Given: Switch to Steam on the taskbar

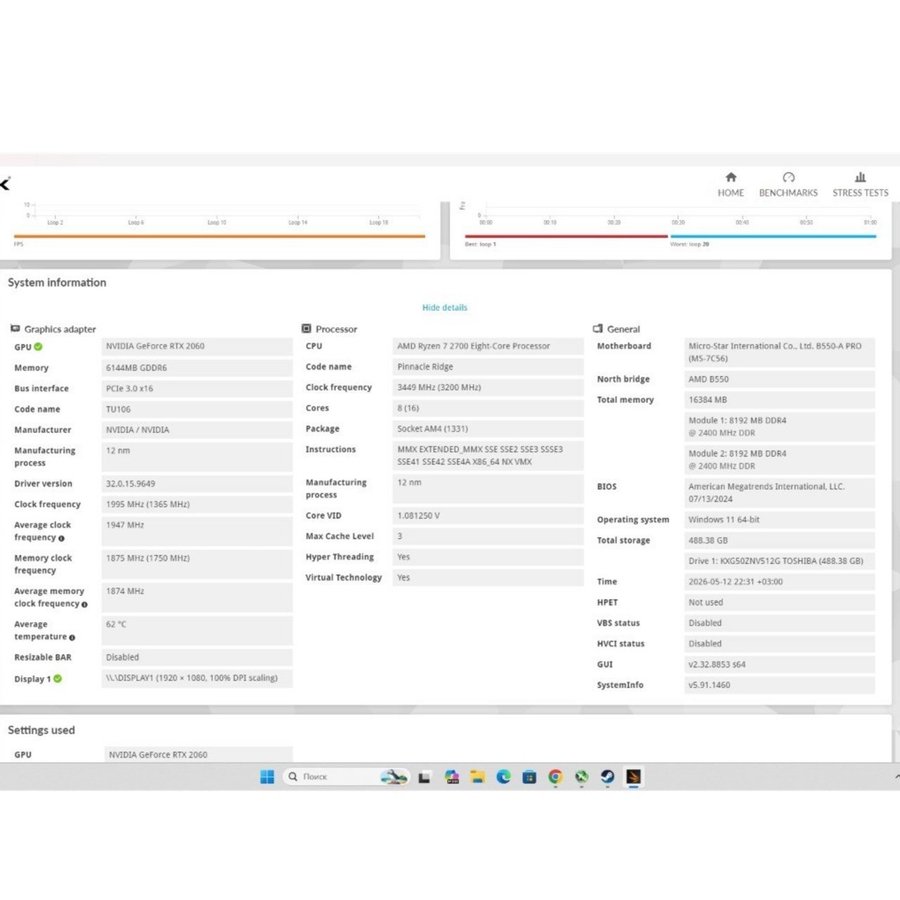Looking at the screenshot, I should point(607,777).
